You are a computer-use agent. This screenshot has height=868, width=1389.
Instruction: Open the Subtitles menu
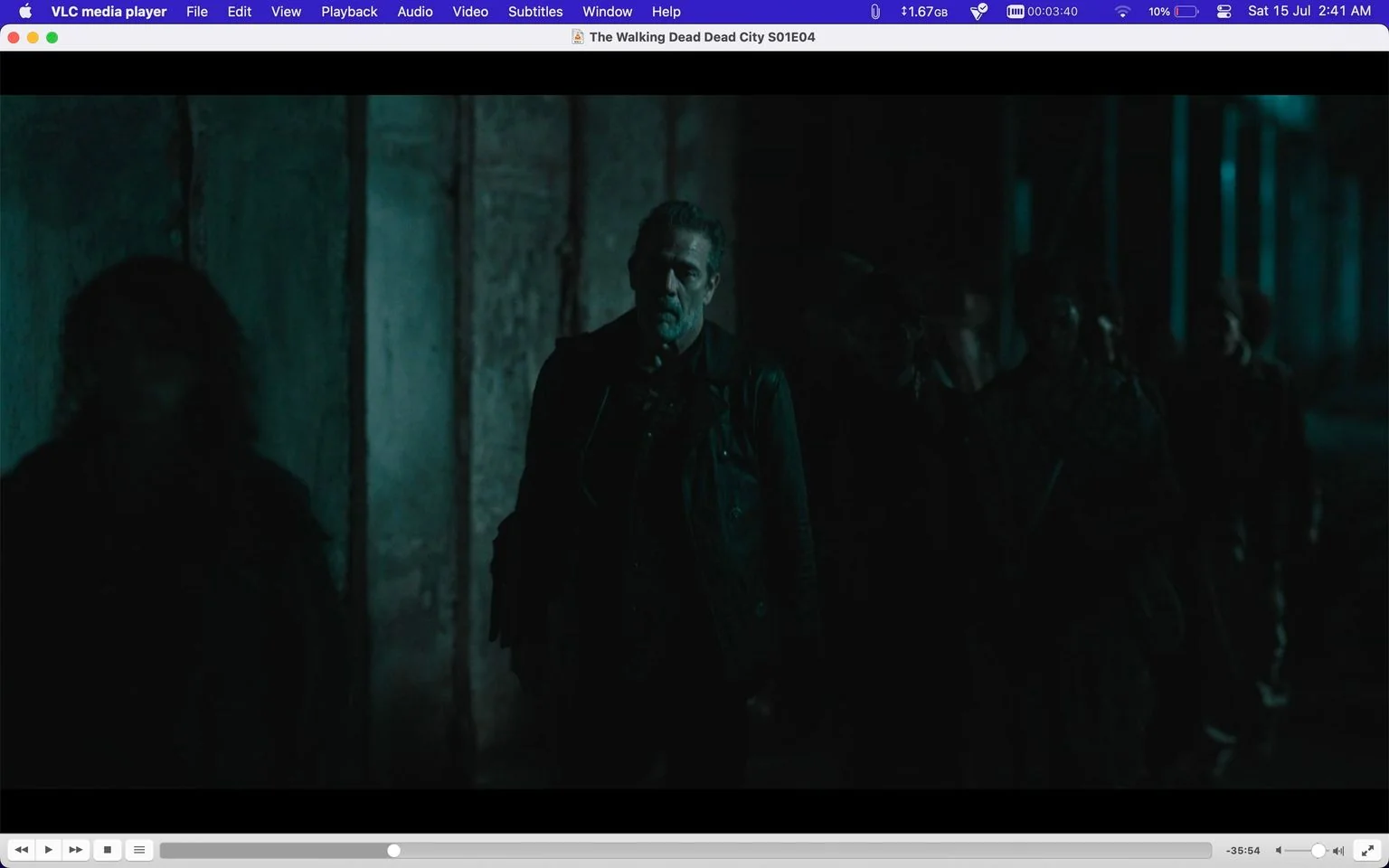535,12
